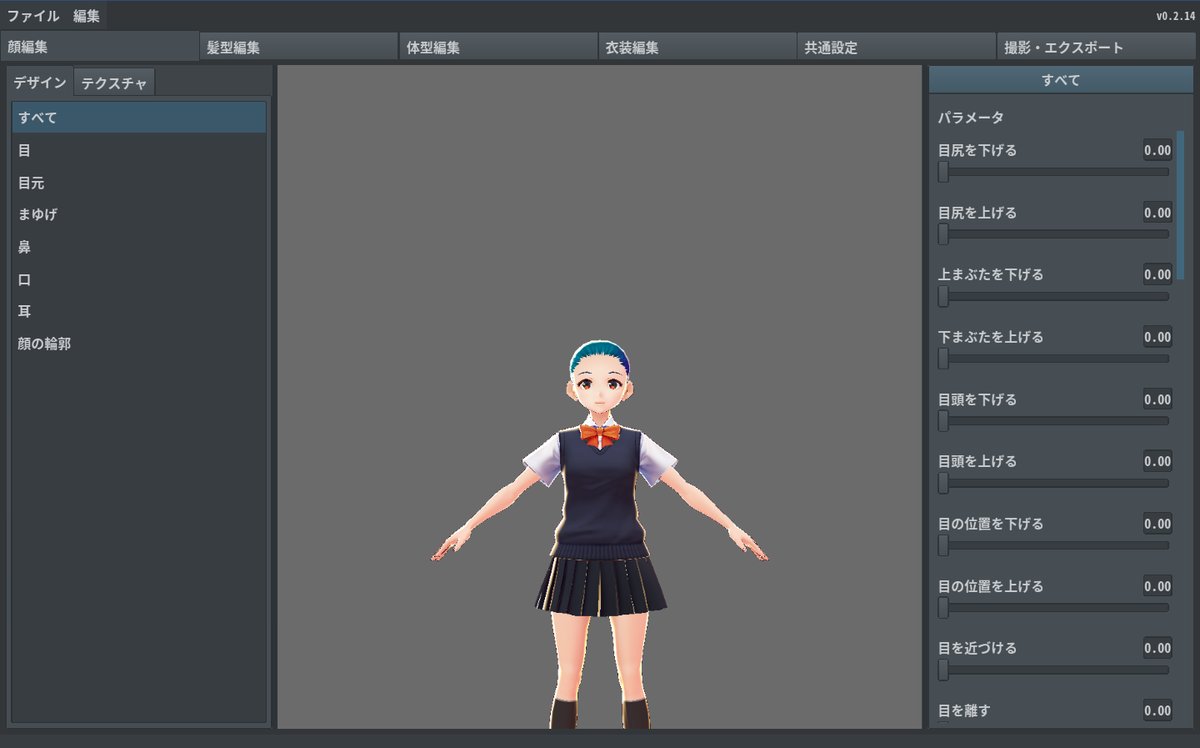Click the parameter panel vertical scrollbar
Image resolution: width=1200 pixels, height=748 pixels.
(x=1181, y=200)
